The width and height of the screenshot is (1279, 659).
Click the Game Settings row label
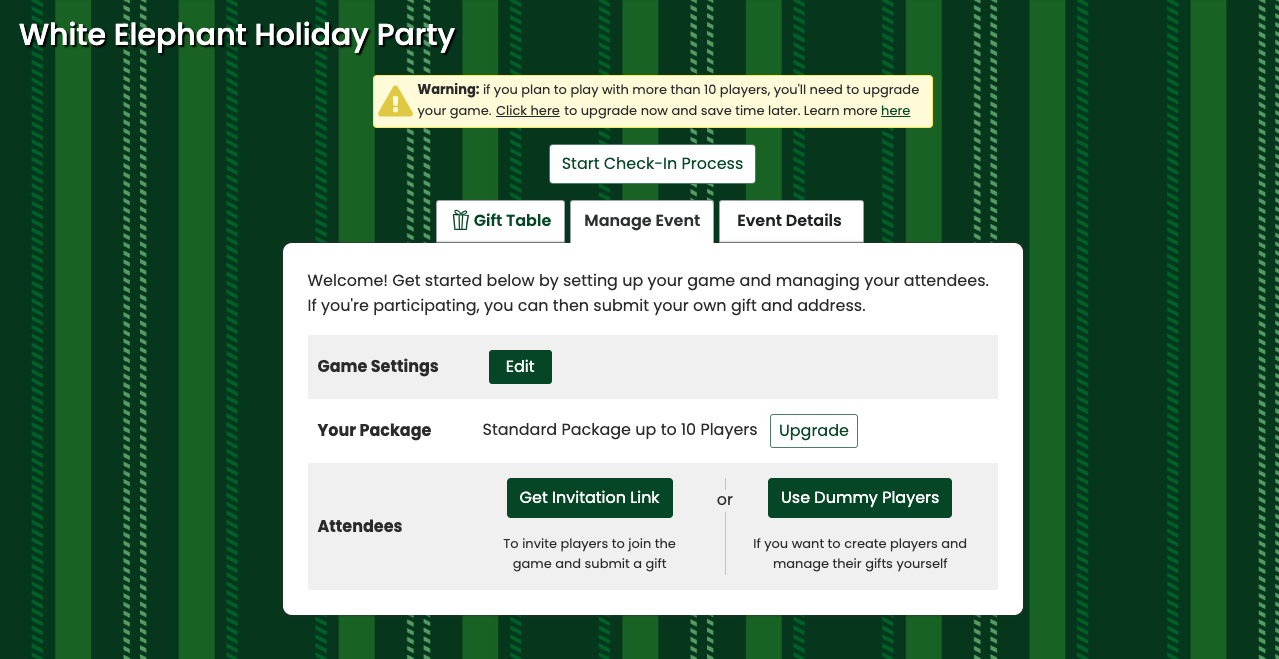click(378, 366)
